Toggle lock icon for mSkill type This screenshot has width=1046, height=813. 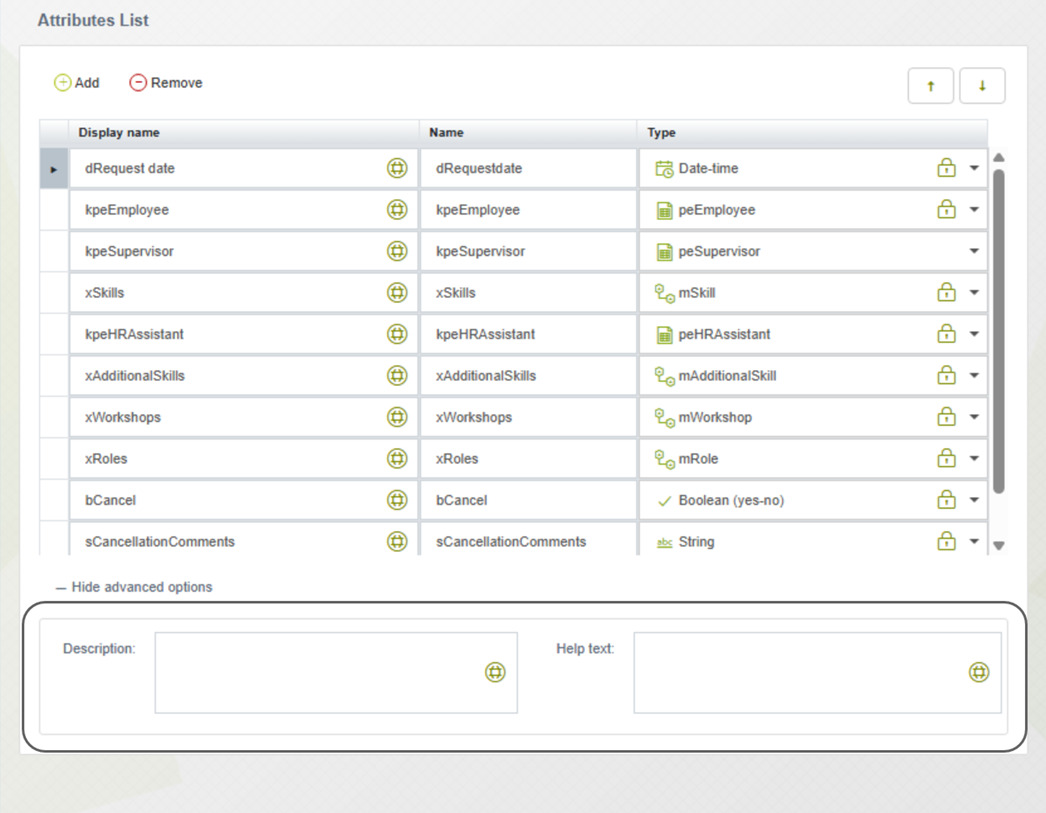pyautogui.click(x=945, y=292)
